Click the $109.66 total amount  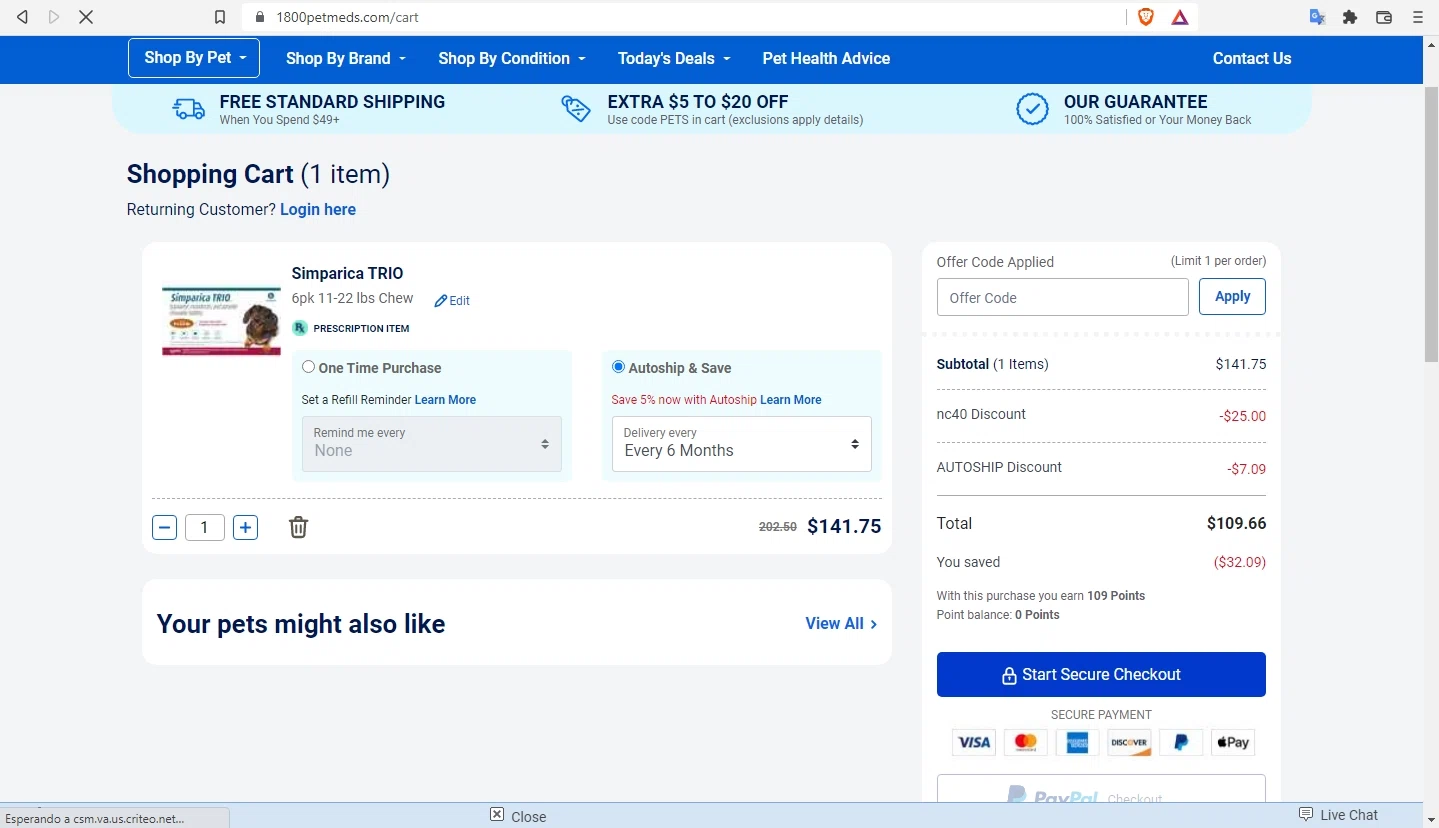coord(1236,523)
